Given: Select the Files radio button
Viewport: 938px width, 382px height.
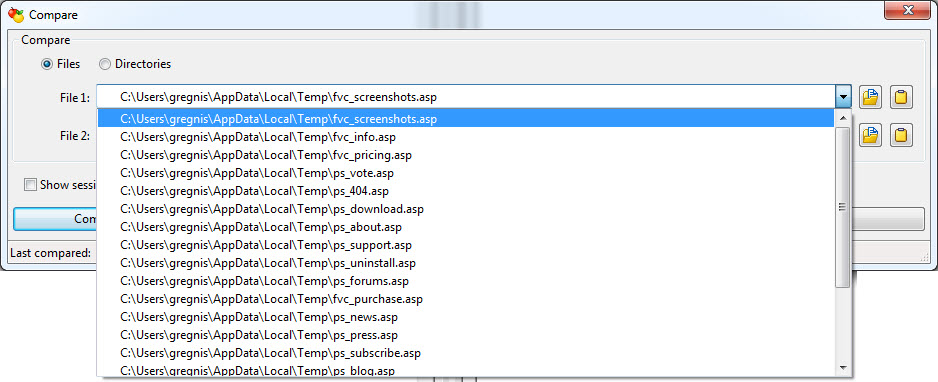Looking at the screenshot, I should 47,64.
